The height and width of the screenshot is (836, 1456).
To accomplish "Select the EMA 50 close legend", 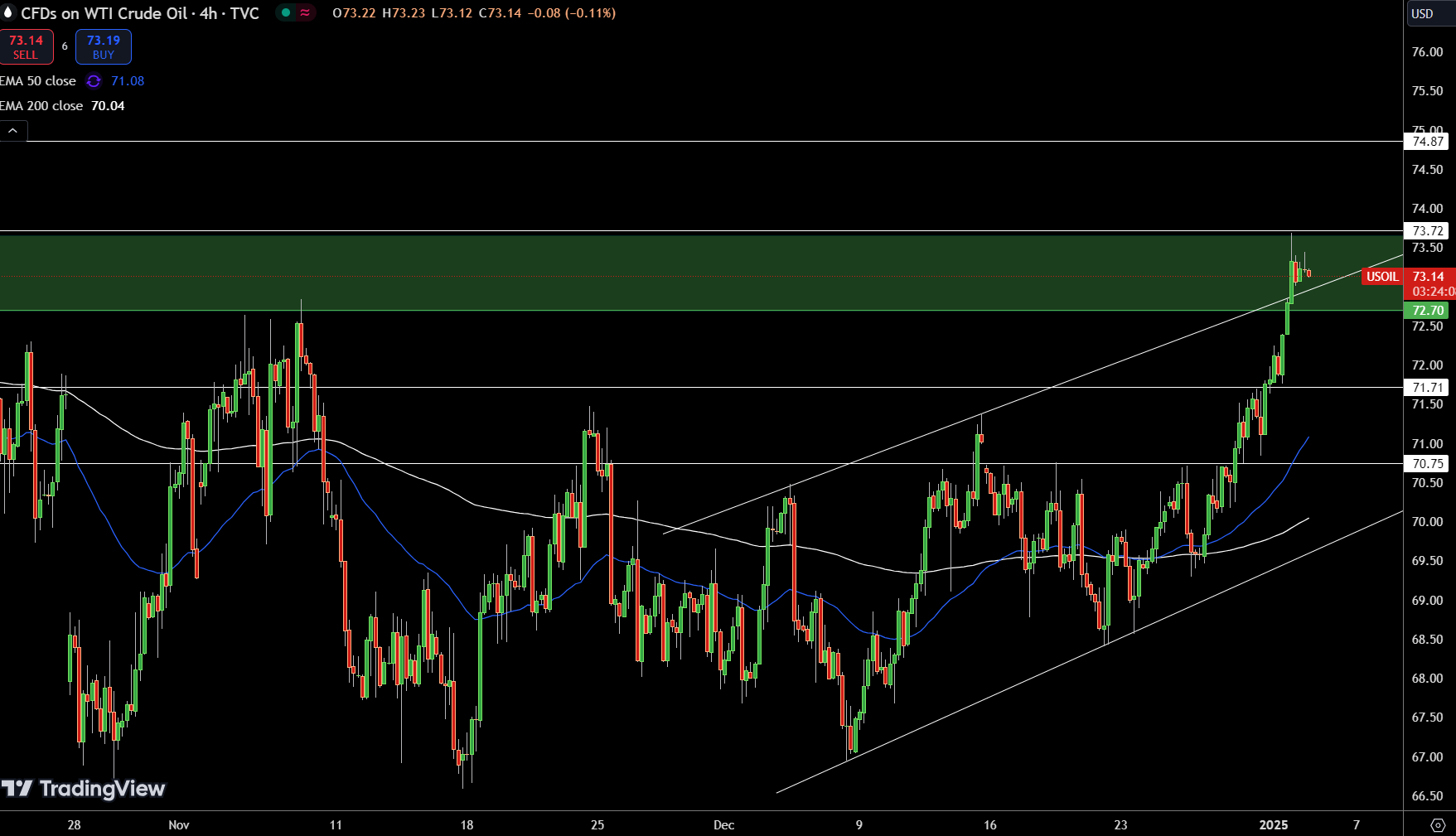I will (x=38, y=81).
